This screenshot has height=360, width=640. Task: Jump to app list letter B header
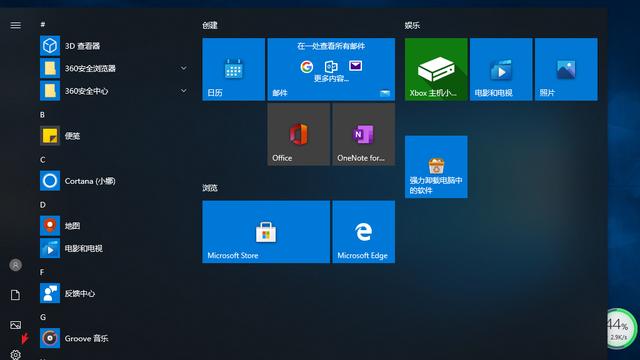[42, 115]
